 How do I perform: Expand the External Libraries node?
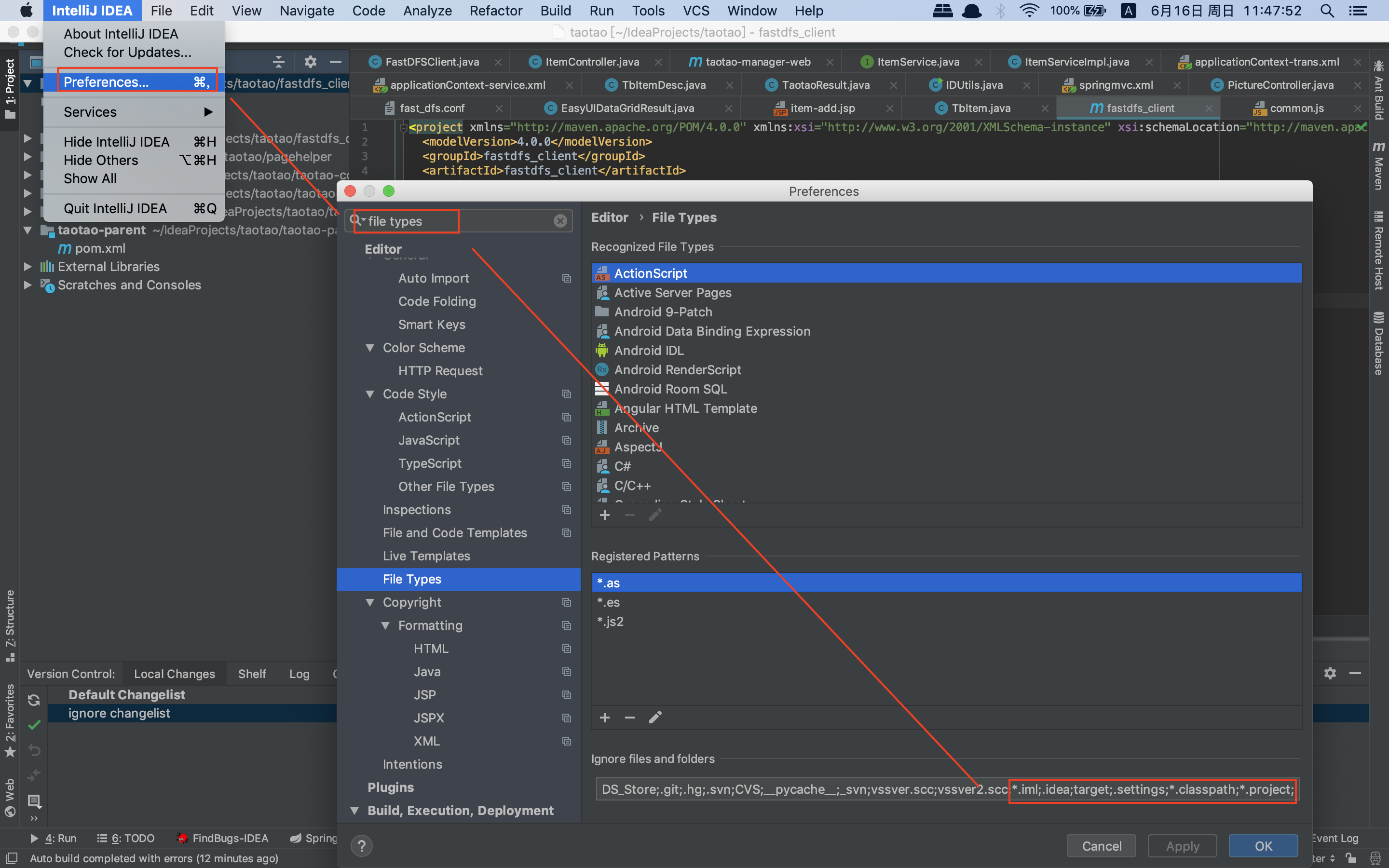[27, 266]
